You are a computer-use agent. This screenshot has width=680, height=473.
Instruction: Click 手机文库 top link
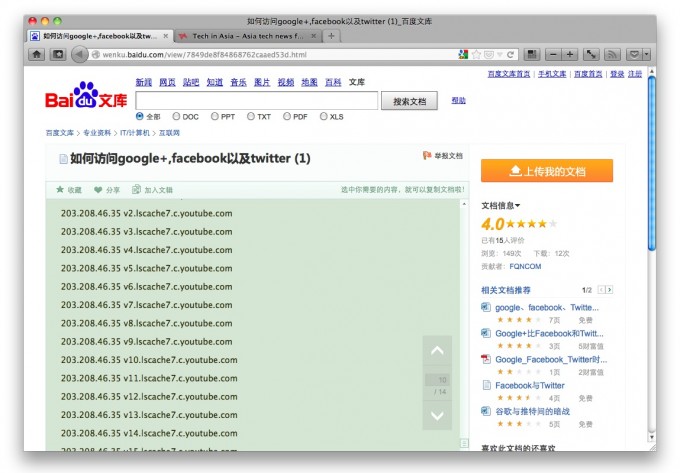point(552,74)
